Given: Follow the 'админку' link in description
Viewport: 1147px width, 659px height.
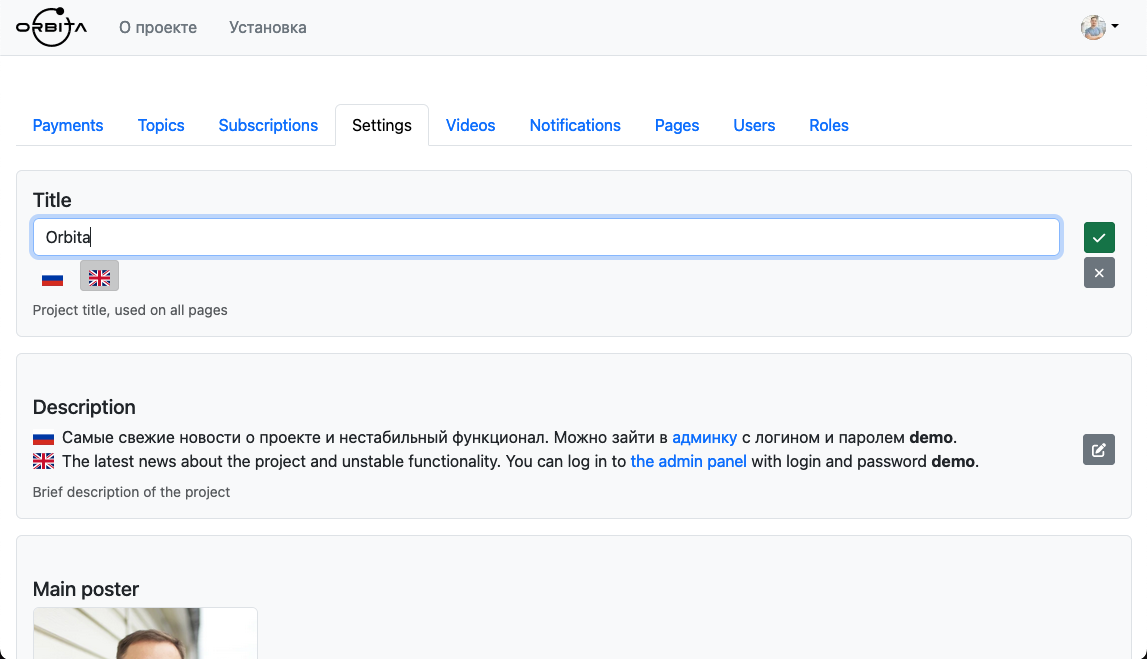Looking at the screenshot, I should point(704,437).
